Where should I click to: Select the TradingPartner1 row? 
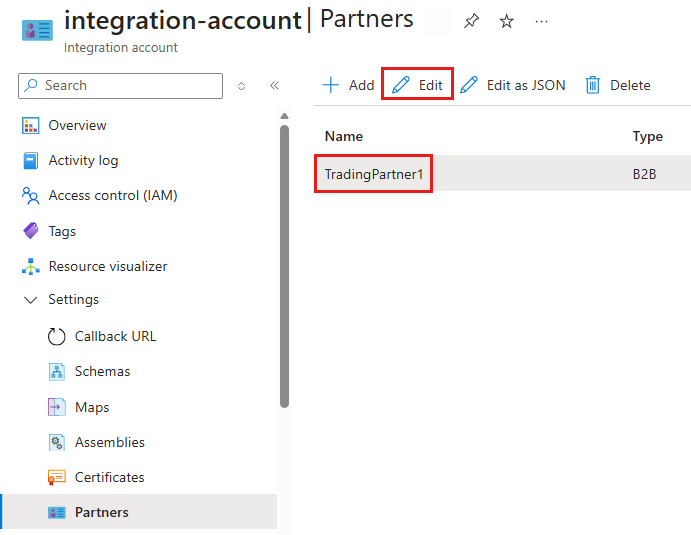(x=374, y=174)
